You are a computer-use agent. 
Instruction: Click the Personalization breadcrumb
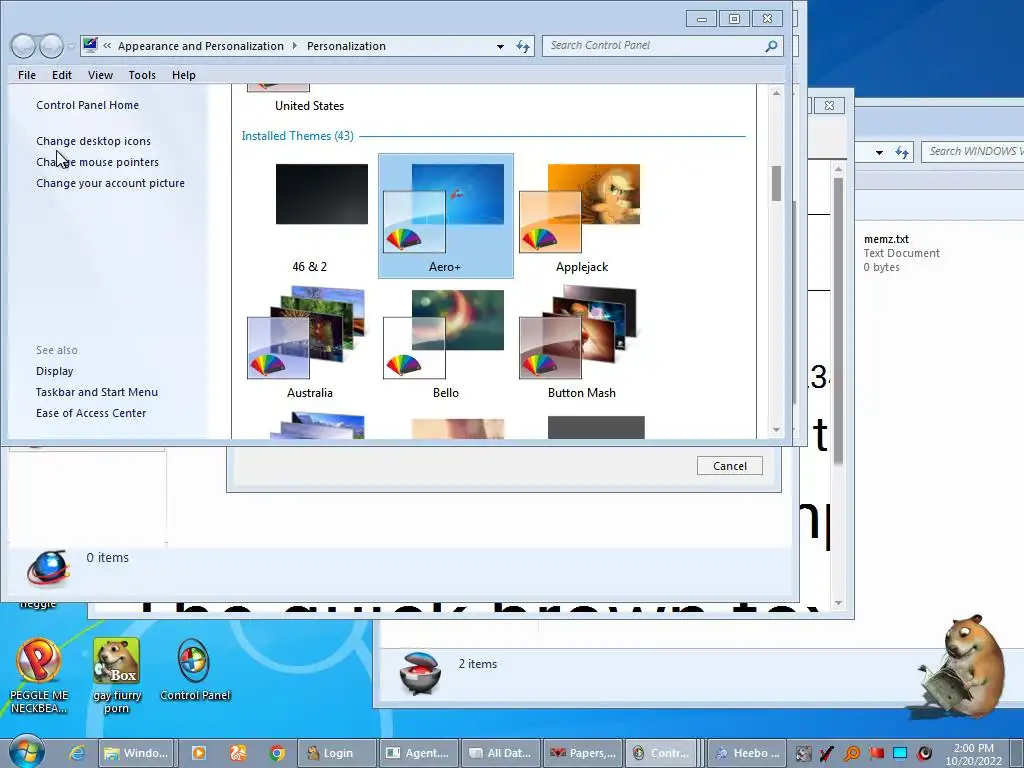(346, 46)
